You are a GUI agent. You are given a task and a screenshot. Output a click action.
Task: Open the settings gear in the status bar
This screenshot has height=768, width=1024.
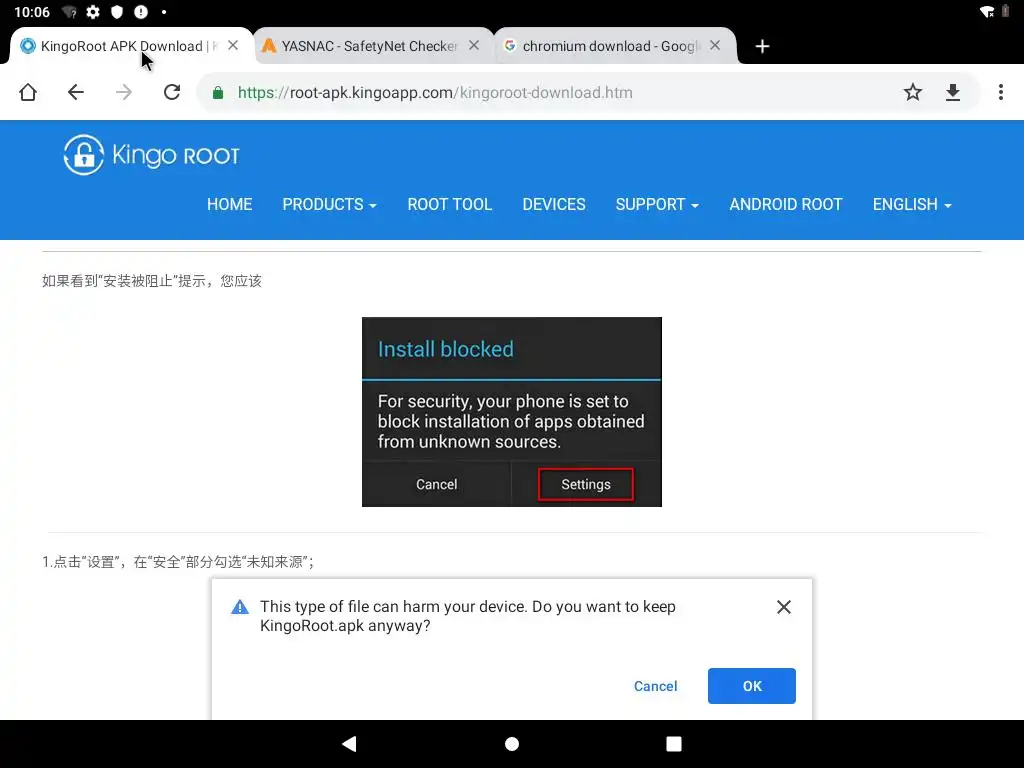coord(93,12)
